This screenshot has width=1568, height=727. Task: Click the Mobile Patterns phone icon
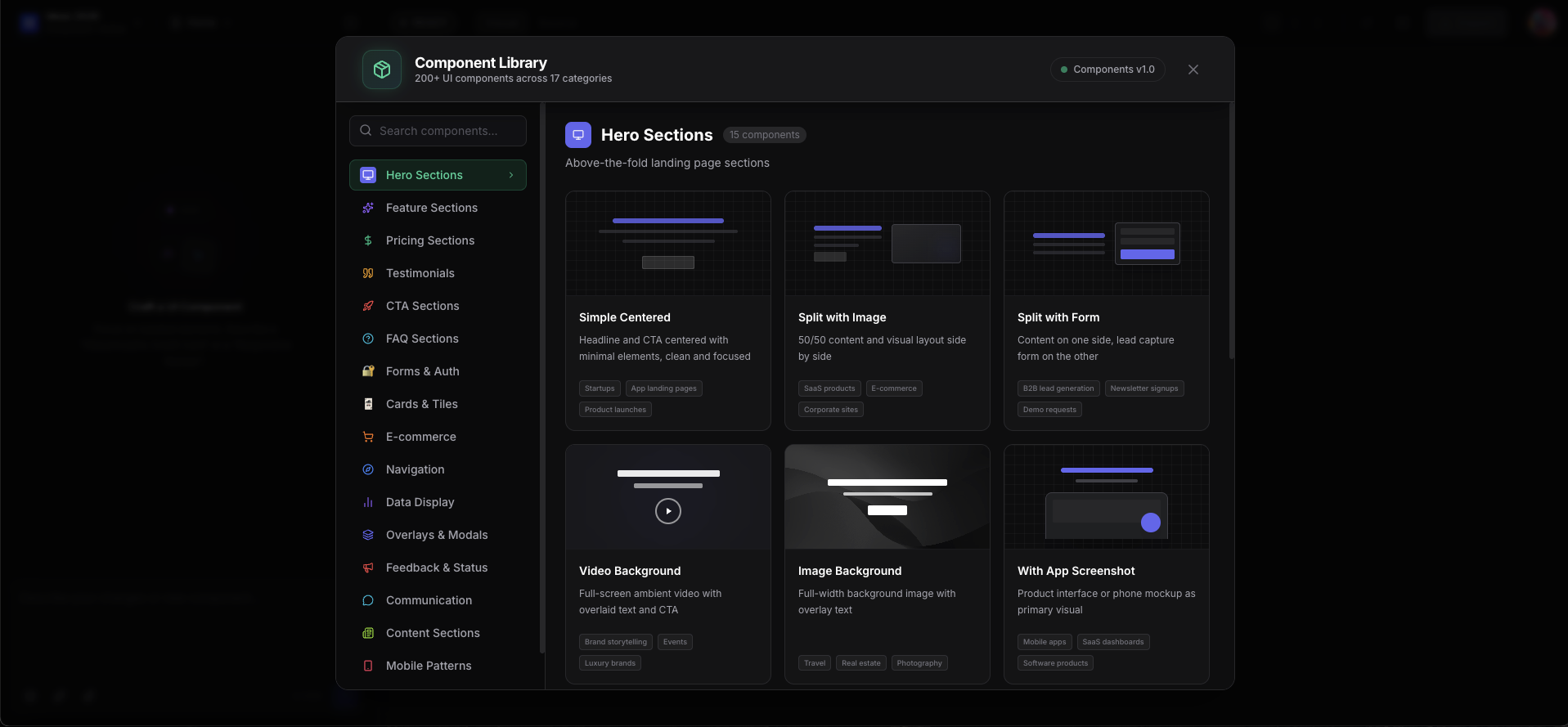click(x=368, y=666)
